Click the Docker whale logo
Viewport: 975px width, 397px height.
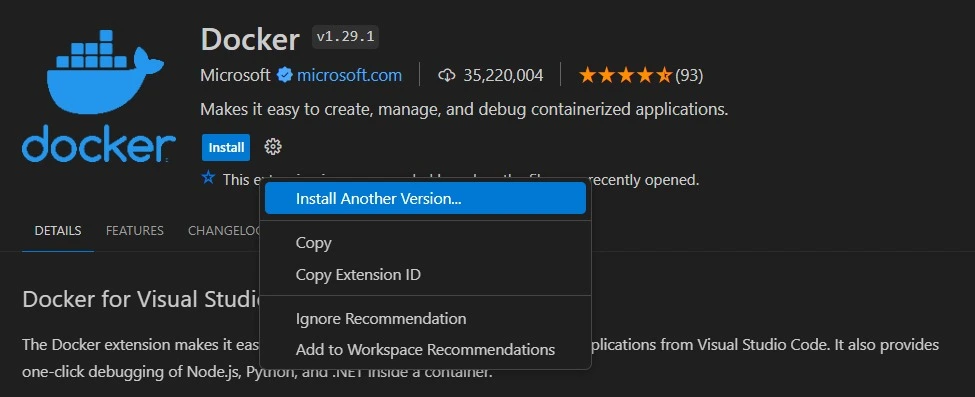(99, 96)
